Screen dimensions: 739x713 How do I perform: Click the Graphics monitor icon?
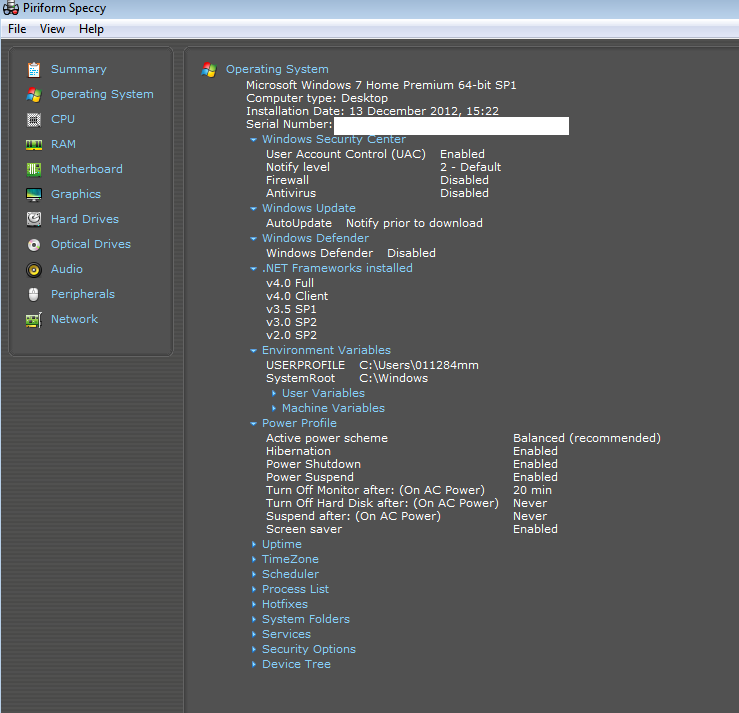coord(34,195)
